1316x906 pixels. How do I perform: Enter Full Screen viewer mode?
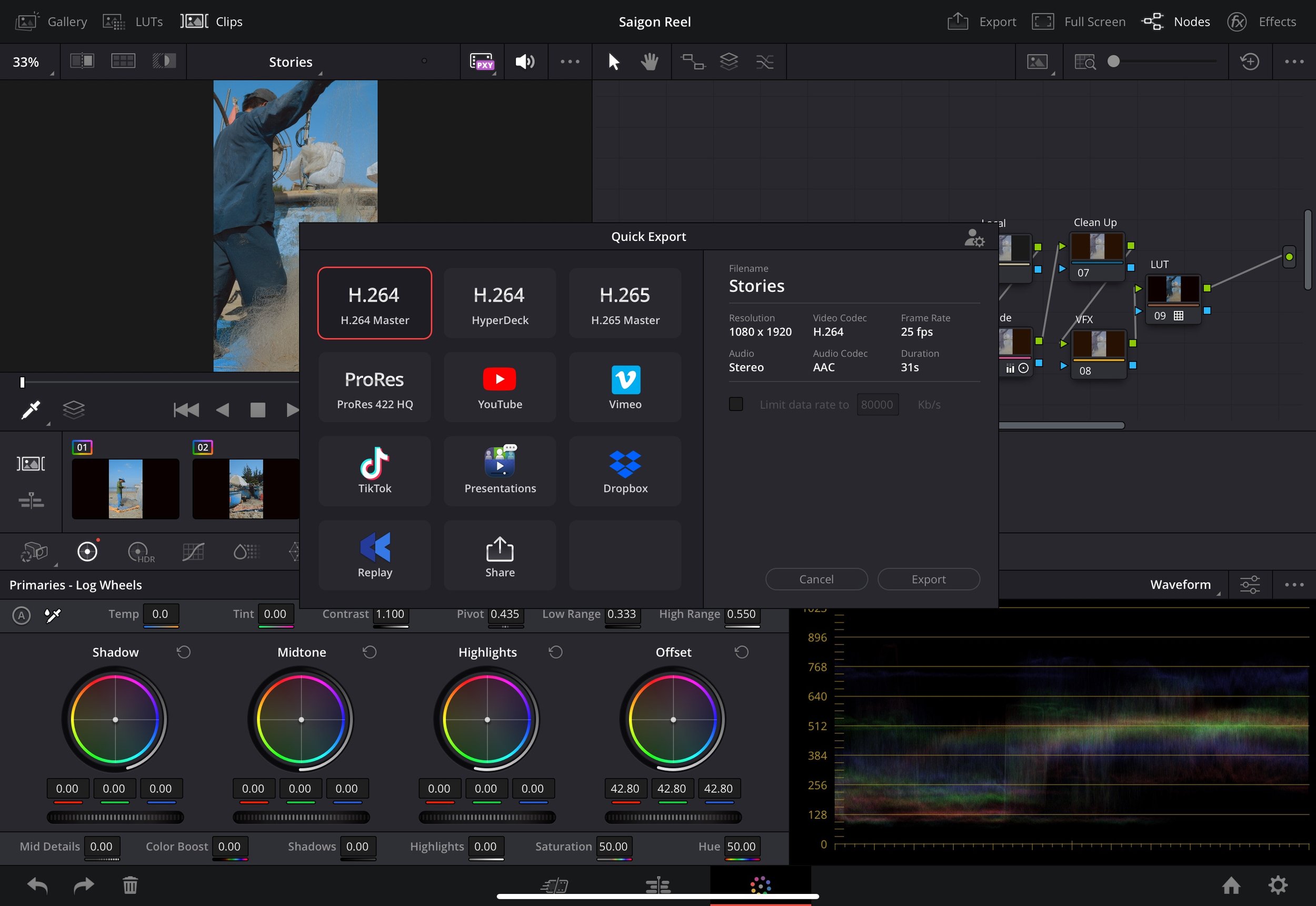(x=1079, y=22)
